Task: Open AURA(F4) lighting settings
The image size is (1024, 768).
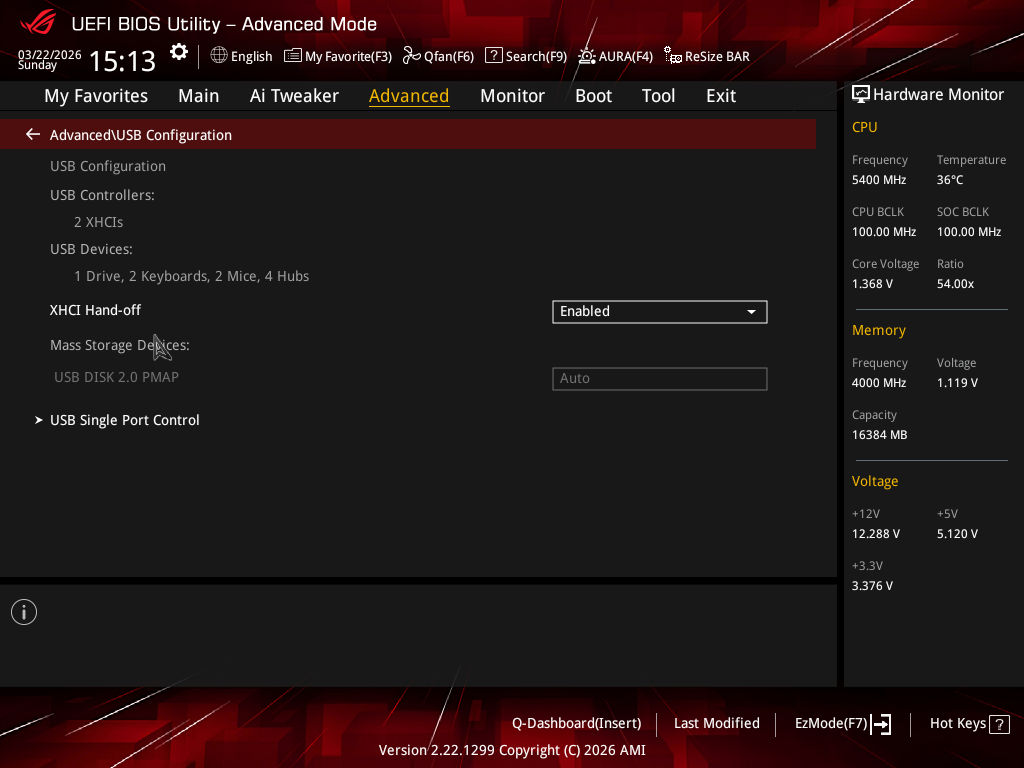Action: (615, 56)
